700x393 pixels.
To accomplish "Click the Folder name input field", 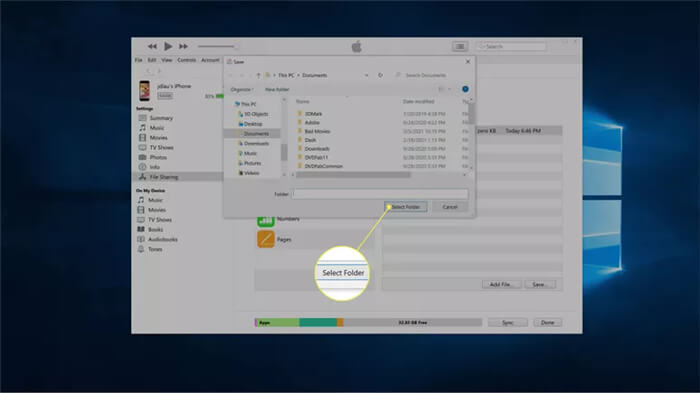I will [x=380, y=194].
